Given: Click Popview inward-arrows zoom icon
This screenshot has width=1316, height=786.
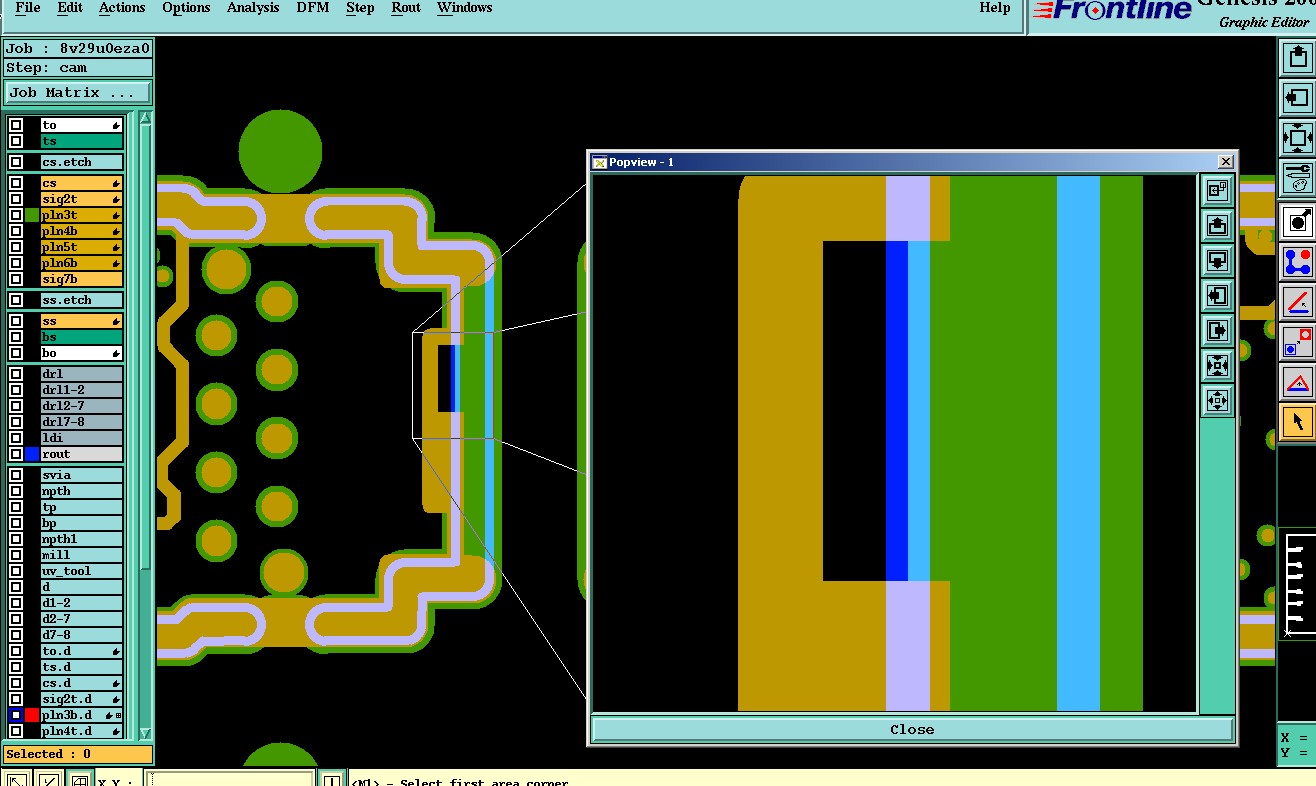Looking at the screenshot, I should click(x=1217, y=366).
